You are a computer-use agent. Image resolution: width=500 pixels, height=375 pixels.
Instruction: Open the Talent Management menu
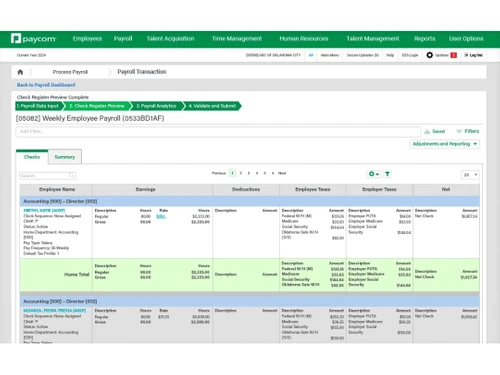tap(373, 39)
